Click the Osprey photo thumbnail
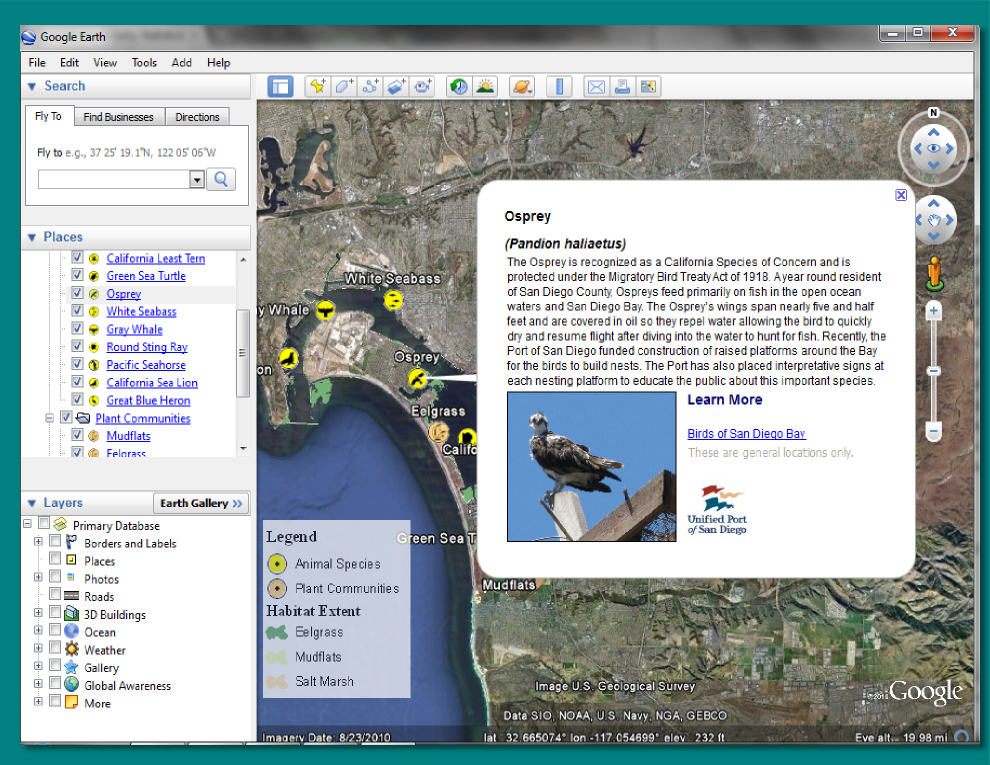This screenshot has height=765, width=990. click(x=592, y=466)
